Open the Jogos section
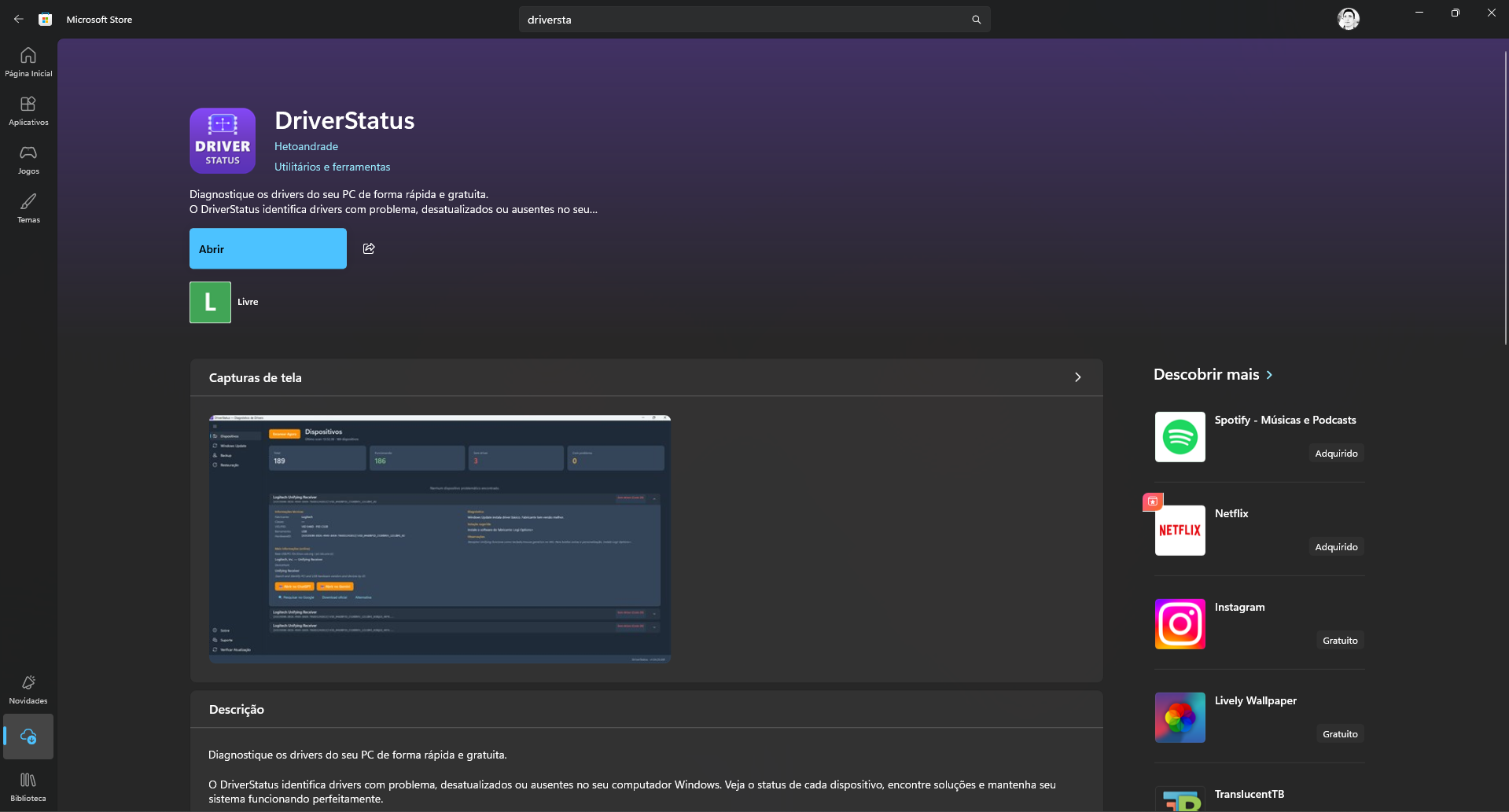The image size is (1509, 812). [x=28, y=160]
